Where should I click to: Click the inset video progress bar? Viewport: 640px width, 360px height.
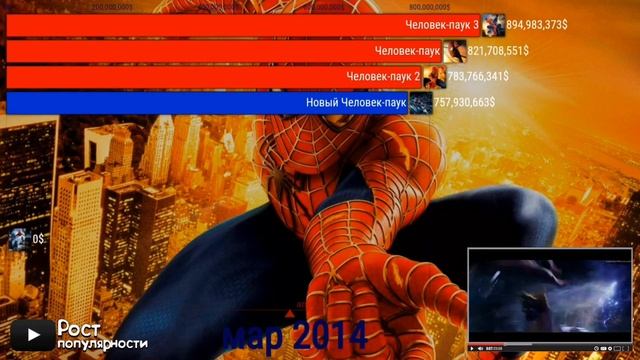click(549, 343)
